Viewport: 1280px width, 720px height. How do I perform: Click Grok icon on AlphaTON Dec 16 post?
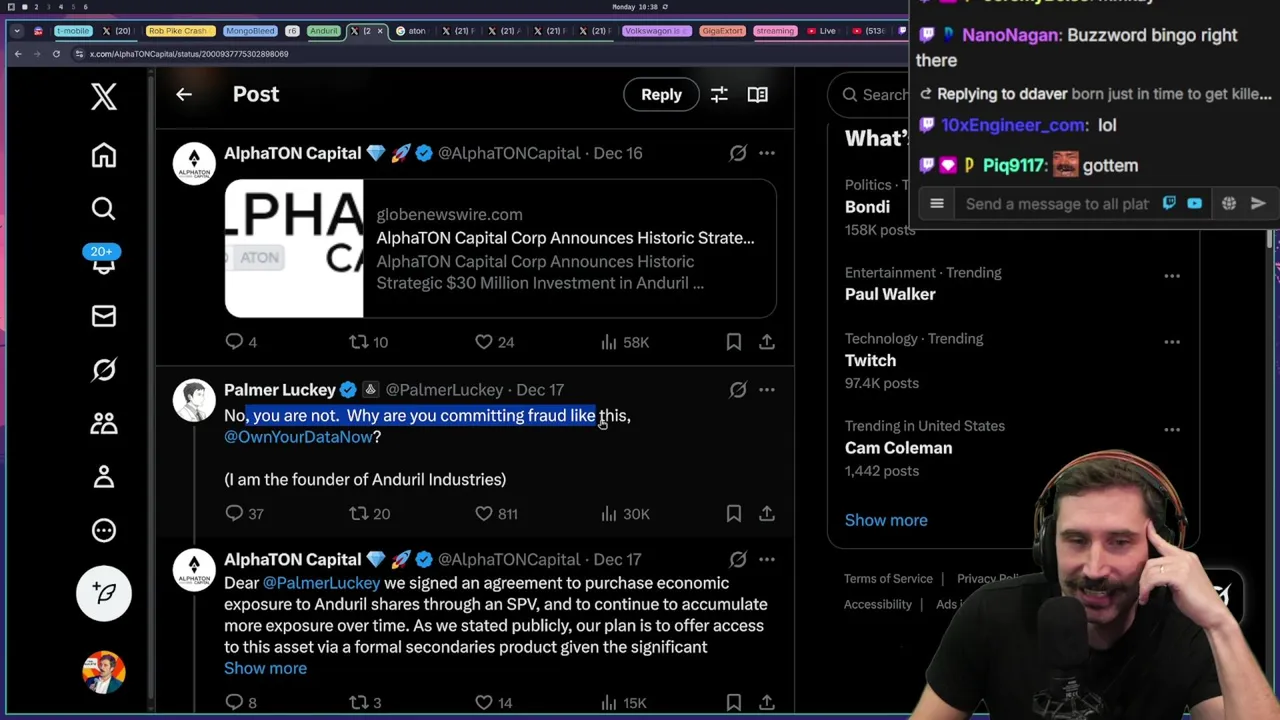tap(738, 153)
